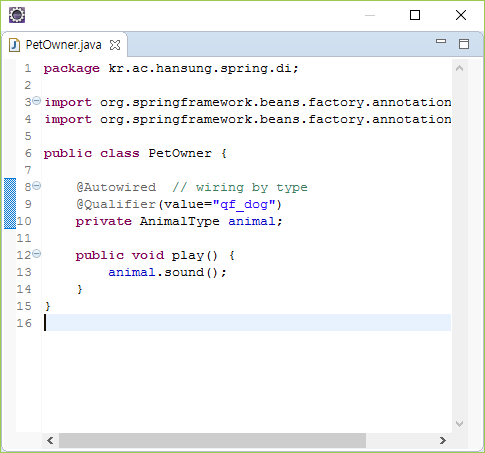Click the field name "animal;" on line 10
Image resolution: width=485 pixels, height=453 pixels.
point(255,221)
